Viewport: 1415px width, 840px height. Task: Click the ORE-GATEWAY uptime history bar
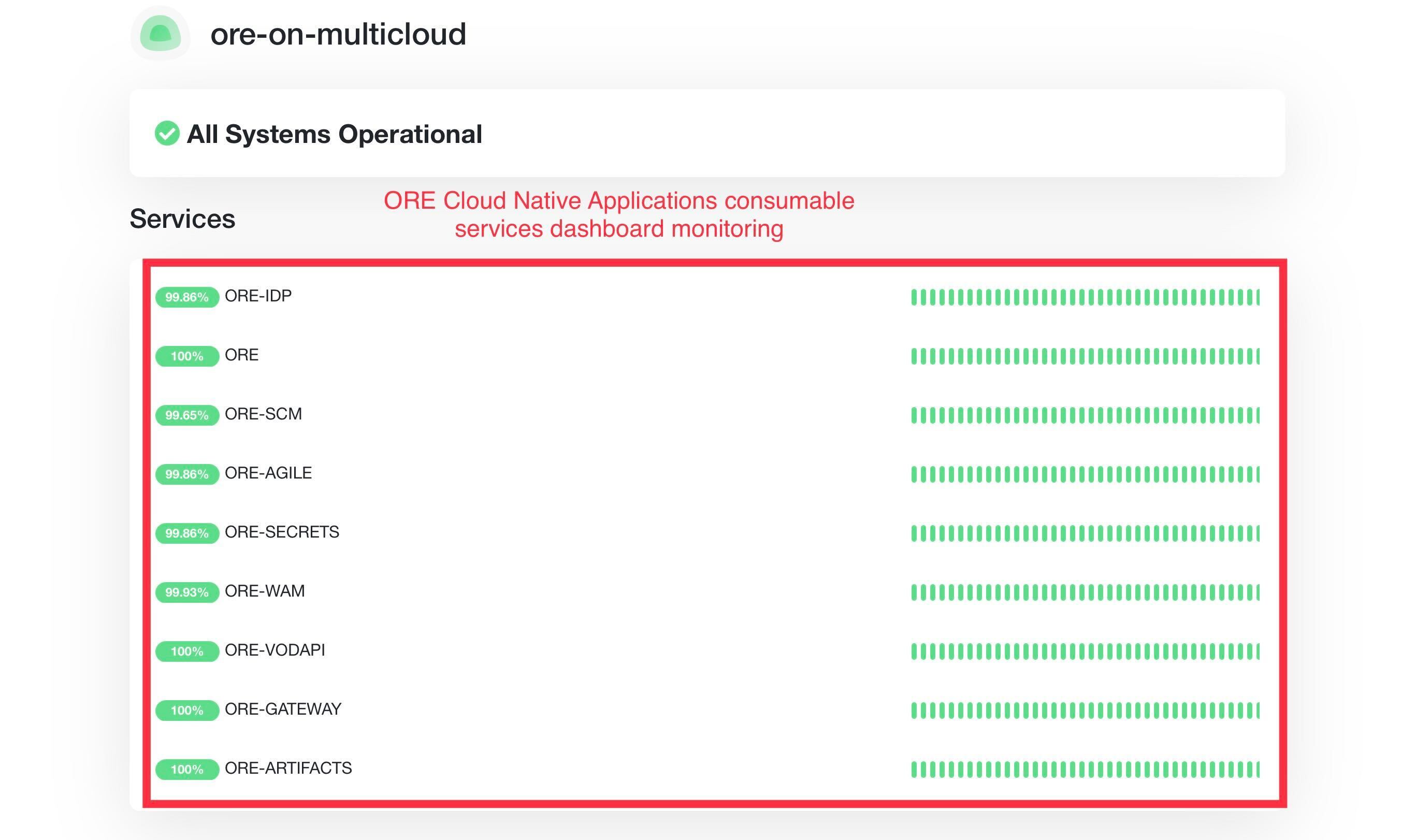tap(1085, 711)
